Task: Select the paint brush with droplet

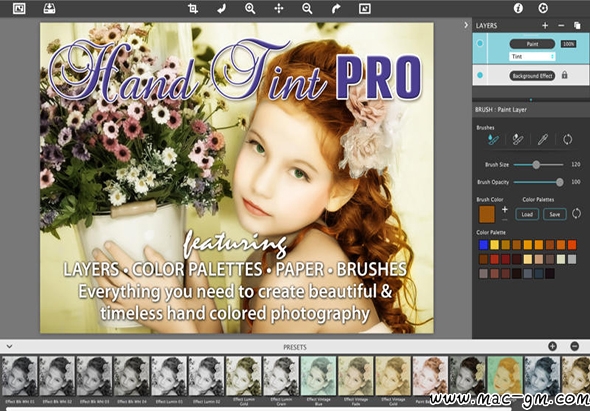Action: pyautogui.click(x=493, y=140)
